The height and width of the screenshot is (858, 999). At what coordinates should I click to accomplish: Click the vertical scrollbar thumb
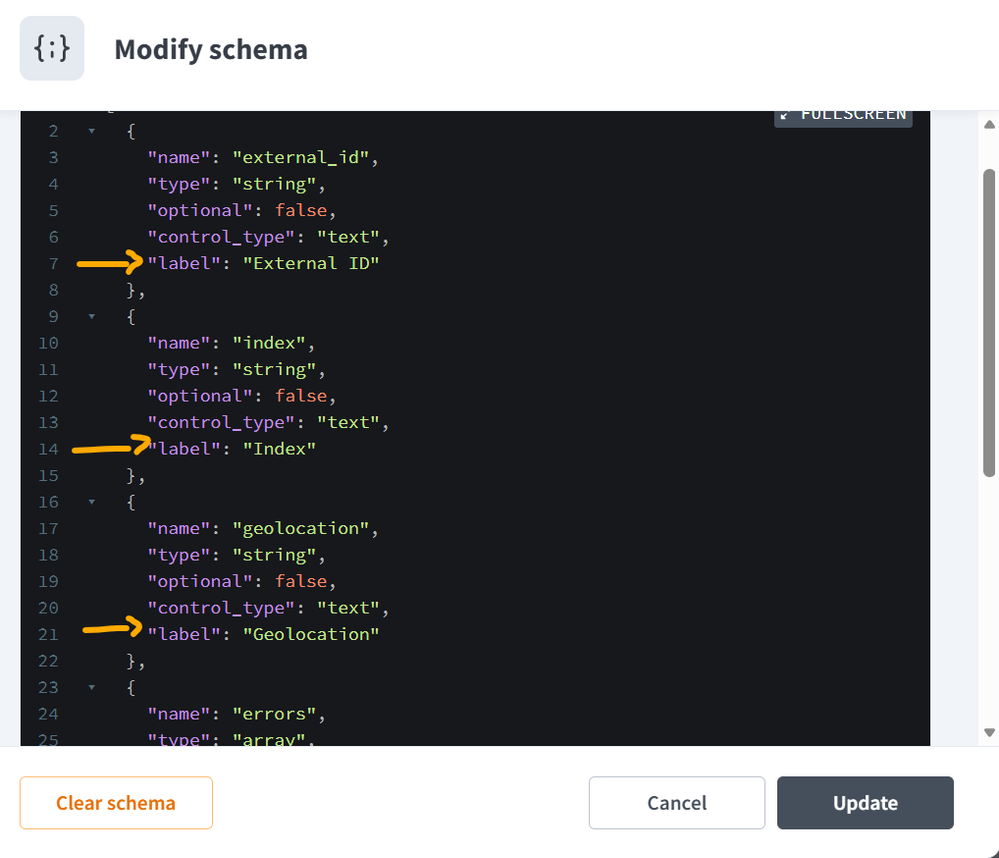(989, 323)
